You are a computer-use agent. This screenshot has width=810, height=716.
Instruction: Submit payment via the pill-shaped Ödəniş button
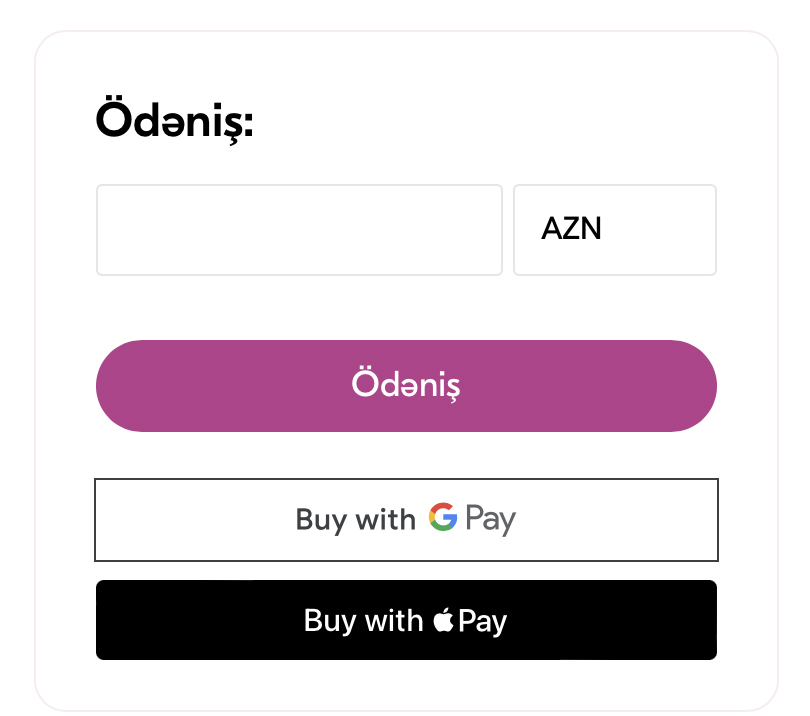click(x=406, y=386)
